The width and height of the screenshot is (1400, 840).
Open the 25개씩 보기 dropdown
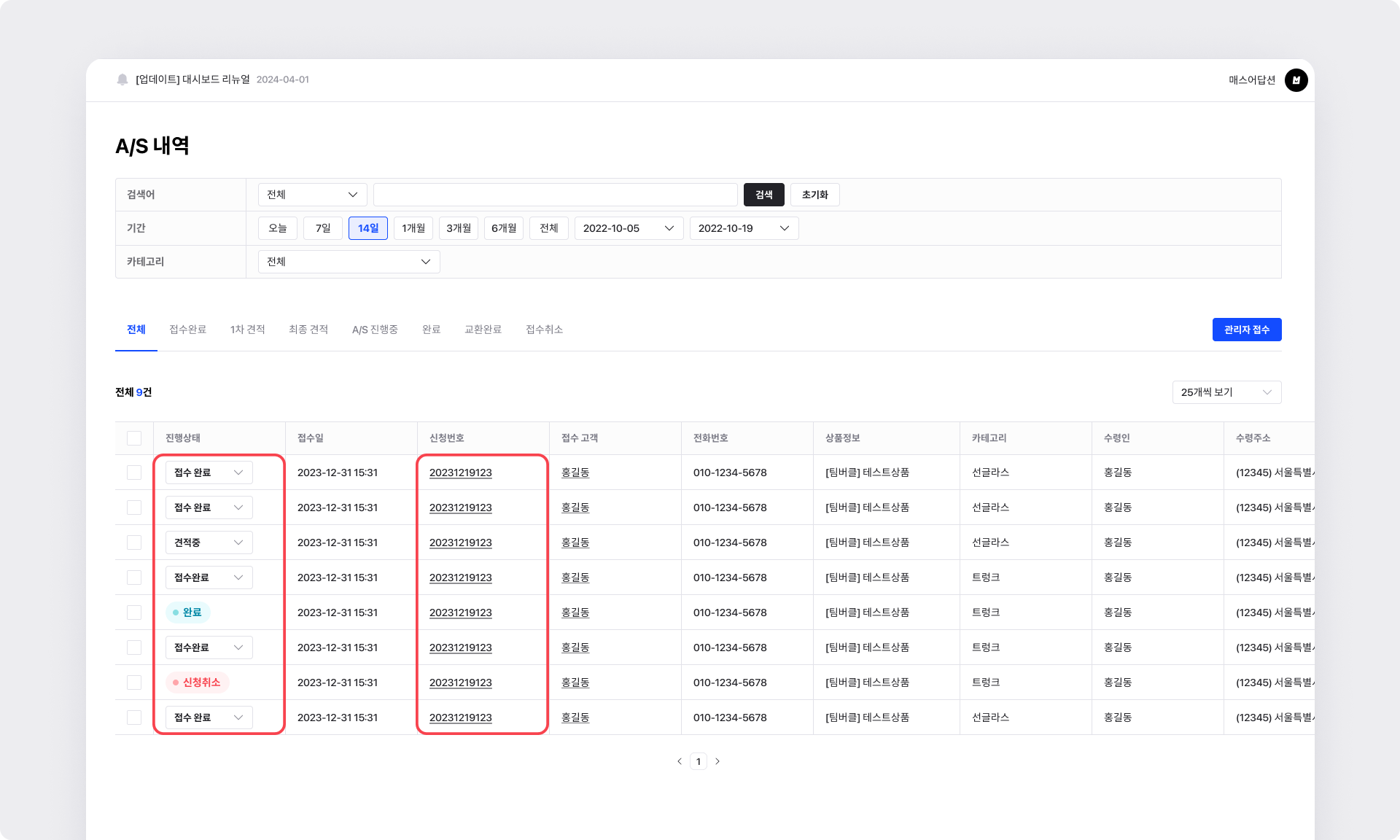tap(1226, 392)
